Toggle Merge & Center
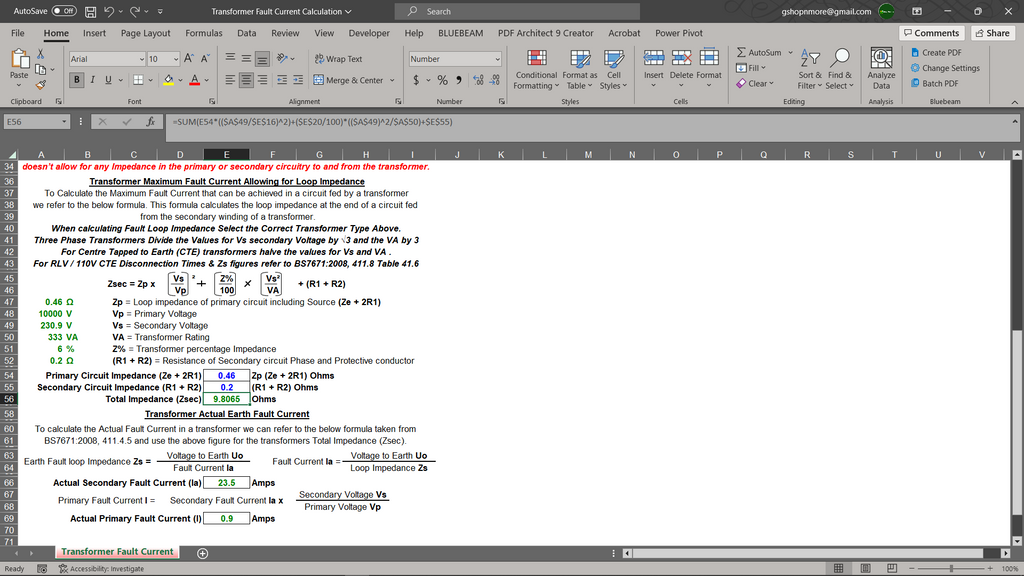The width and height of the screenshot is (1024, 576). (348, 80)
